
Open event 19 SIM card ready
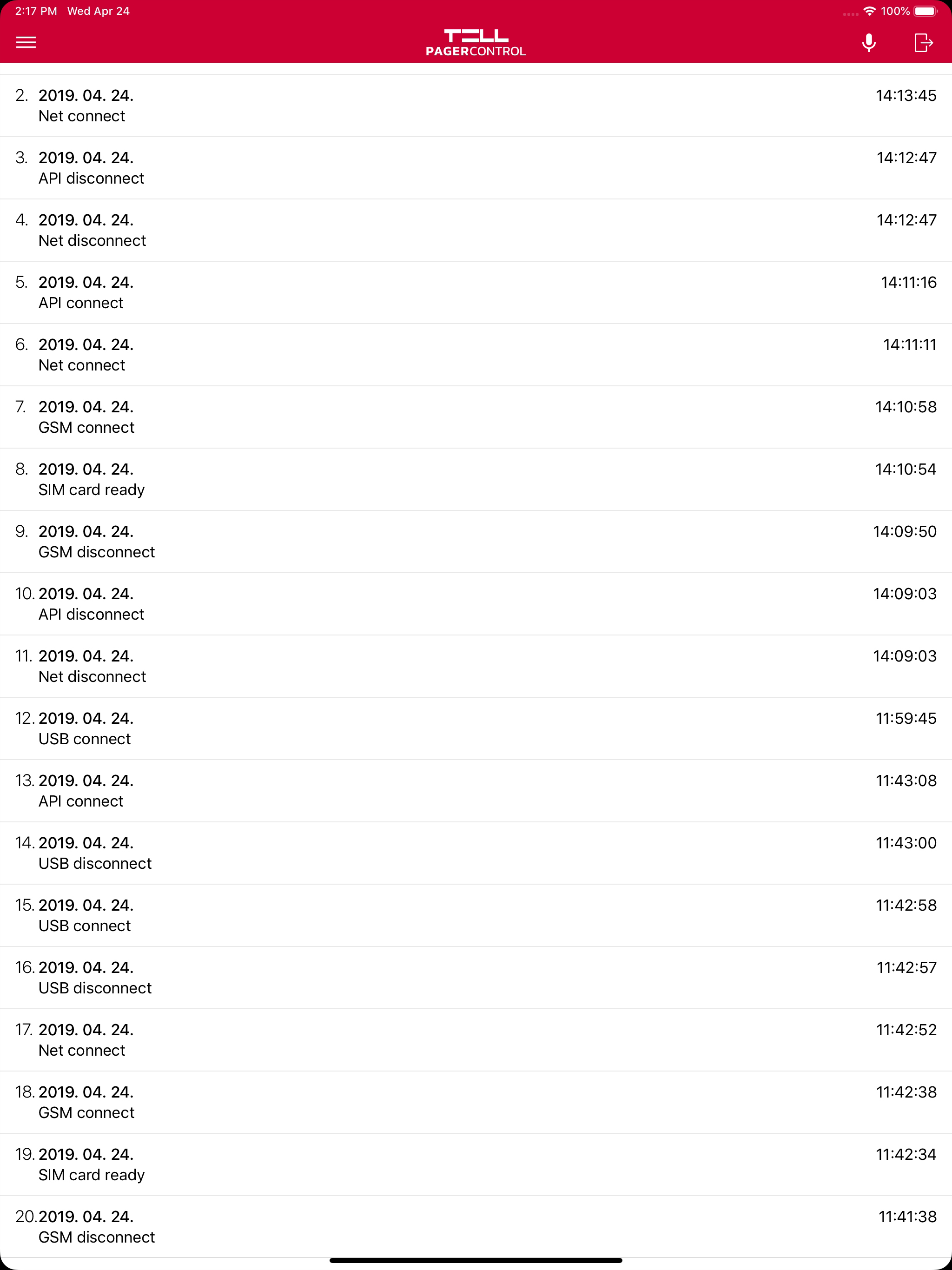[476, 1165]
